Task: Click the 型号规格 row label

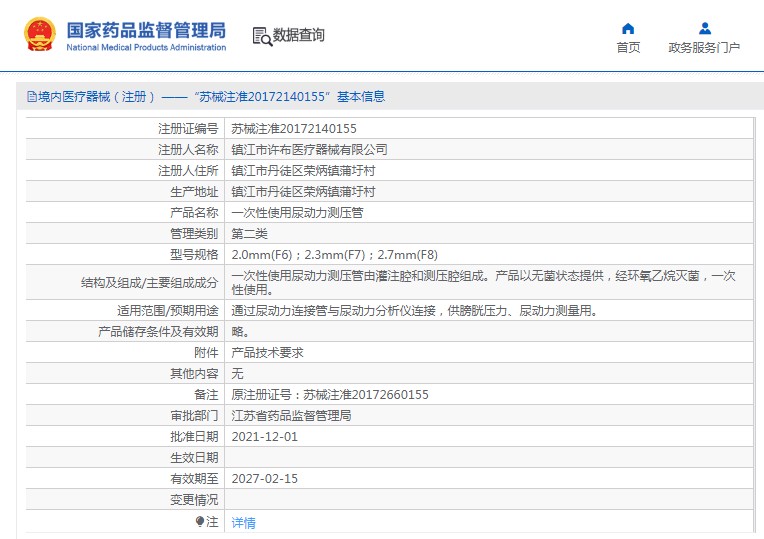Action: (194, 254)
